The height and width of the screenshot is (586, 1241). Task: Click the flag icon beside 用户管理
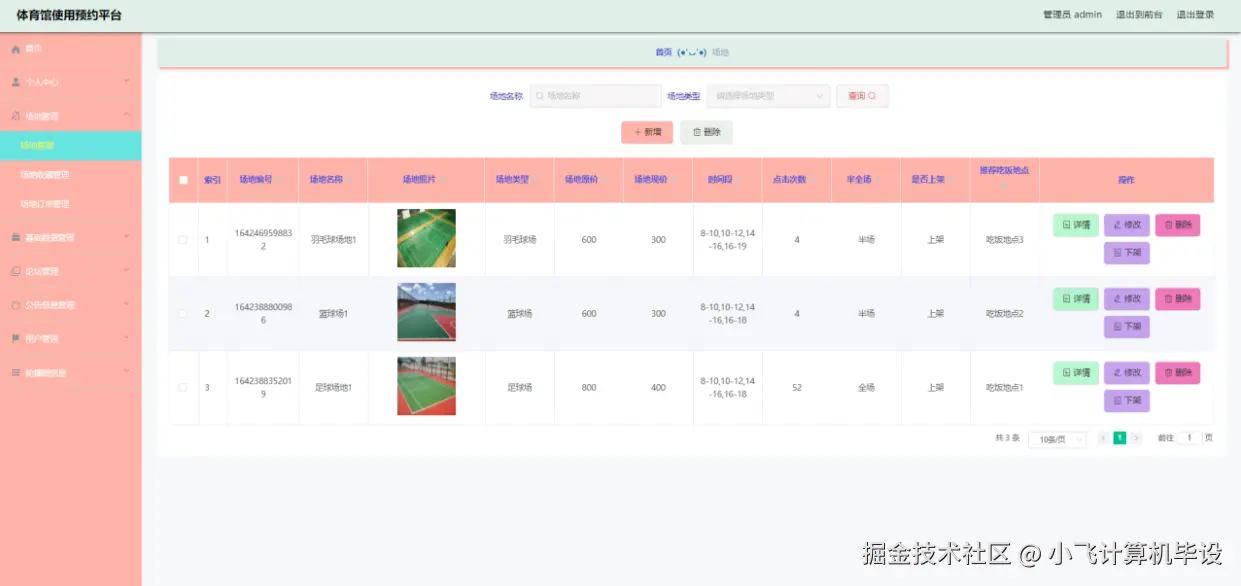pos(16,339)
